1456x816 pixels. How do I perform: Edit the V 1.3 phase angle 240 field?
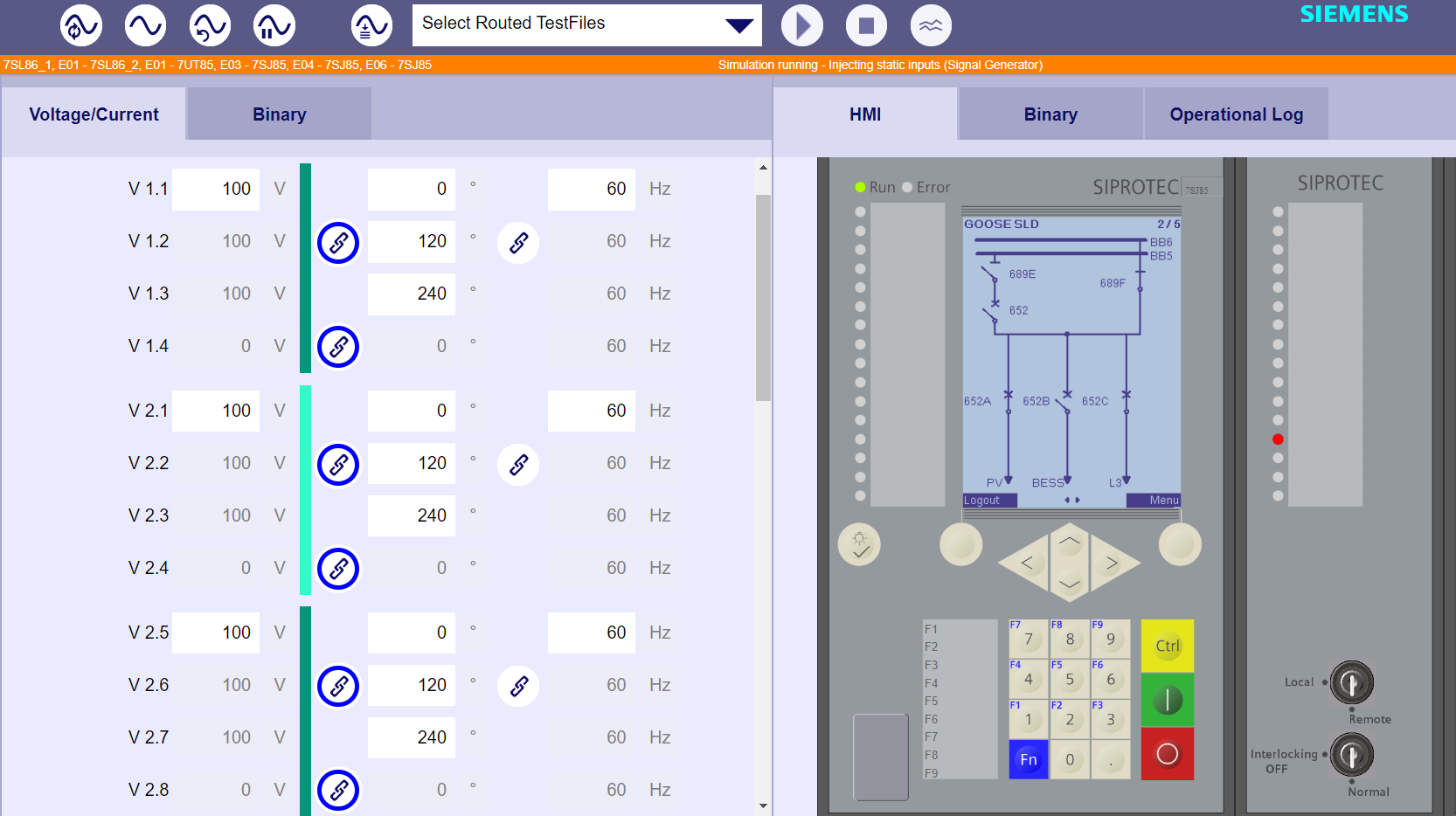[x=412, y=294]
